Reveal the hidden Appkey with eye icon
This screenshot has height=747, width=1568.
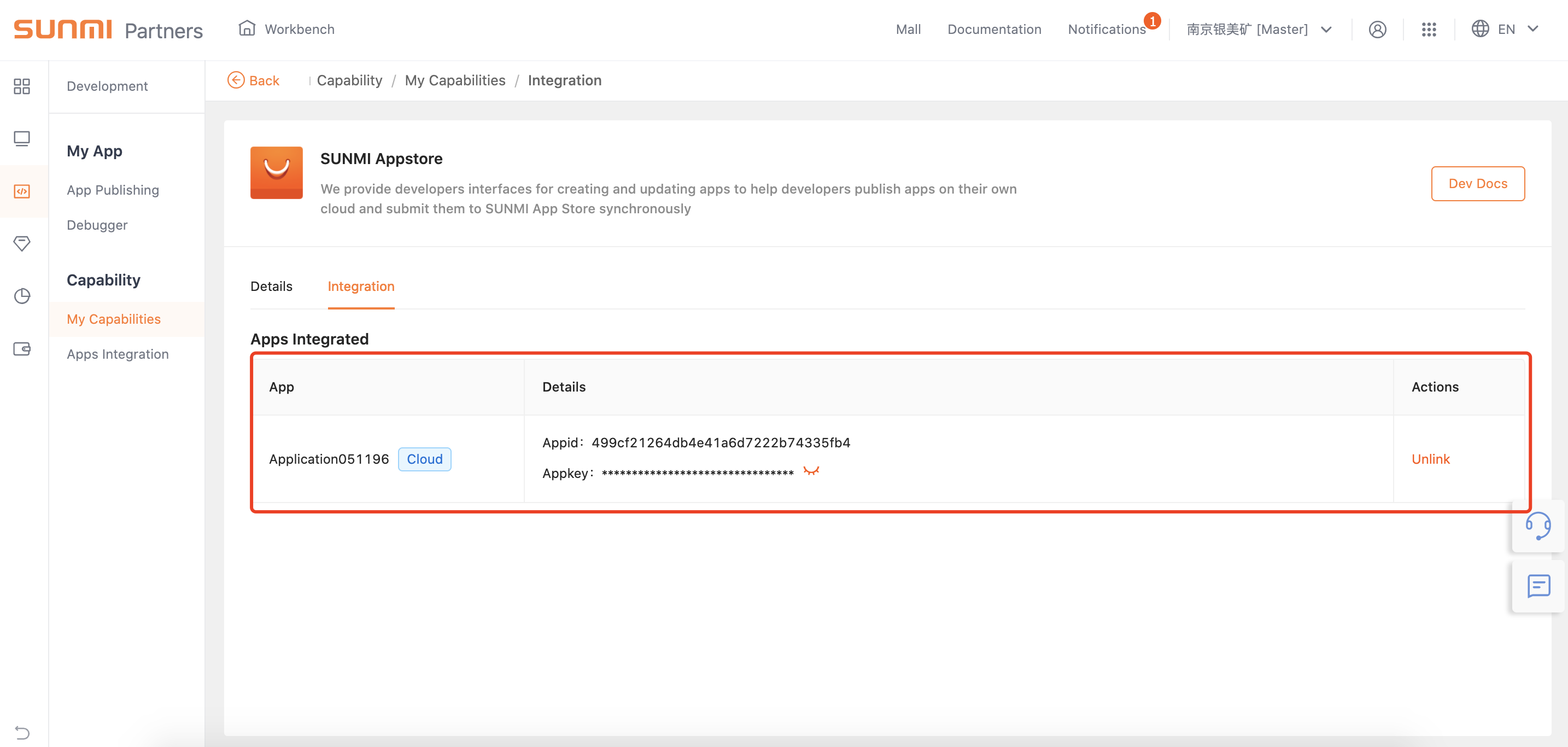[x=811, y=471]
